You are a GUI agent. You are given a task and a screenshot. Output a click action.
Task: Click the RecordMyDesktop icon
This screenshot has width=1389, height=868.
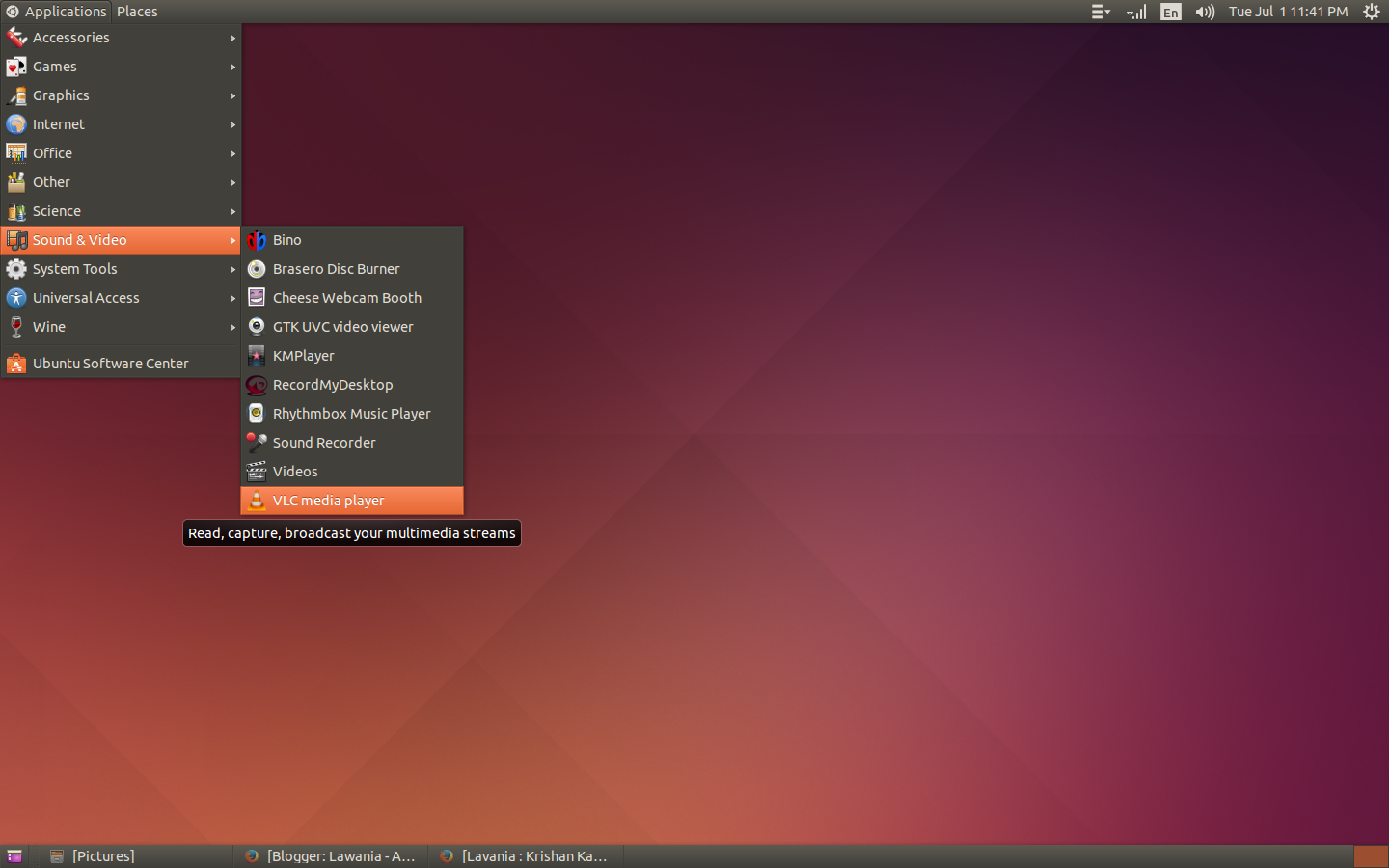click(x=257, y=385)
